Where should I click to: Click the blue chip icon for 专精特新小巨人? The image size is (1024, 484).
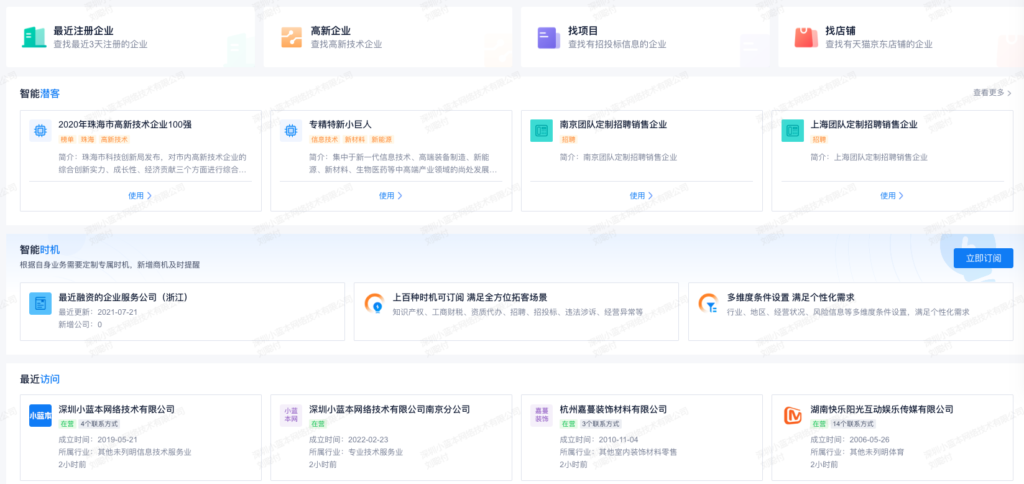290,130
